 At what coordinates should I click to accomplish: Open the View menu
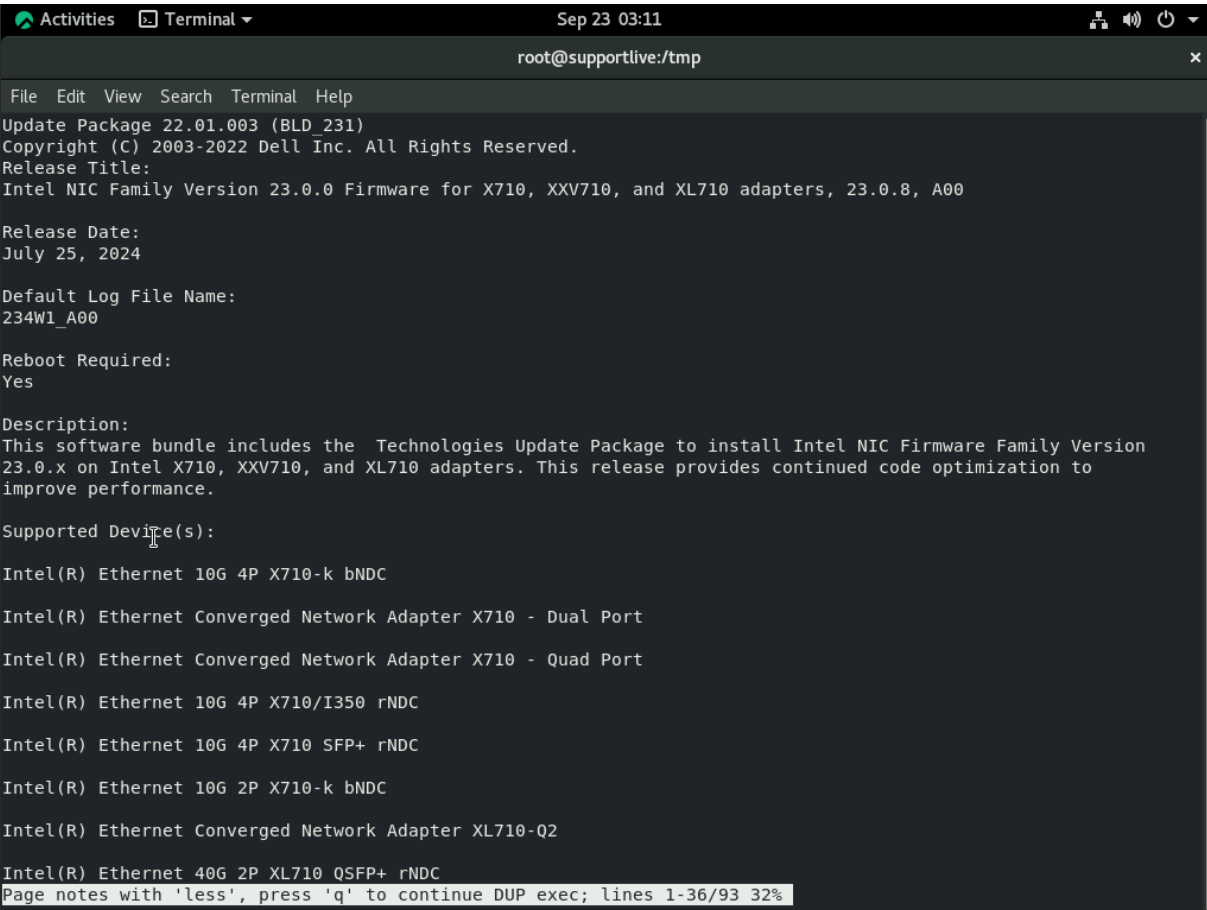pyautogui.click(x=122, y=96)
